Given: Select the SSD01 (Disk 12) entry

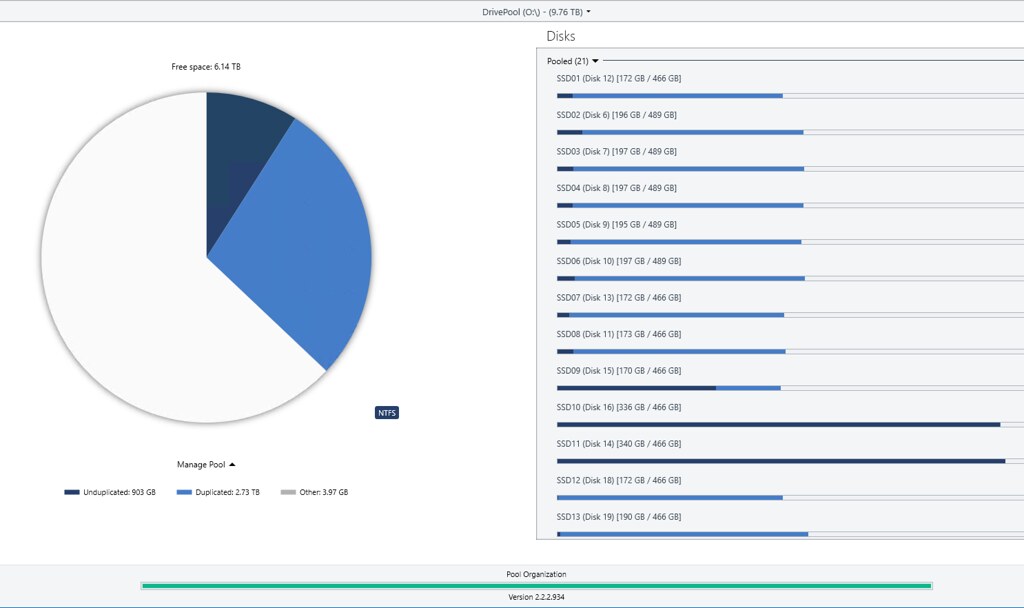Looking at the screenshot, I should point(618,78).
